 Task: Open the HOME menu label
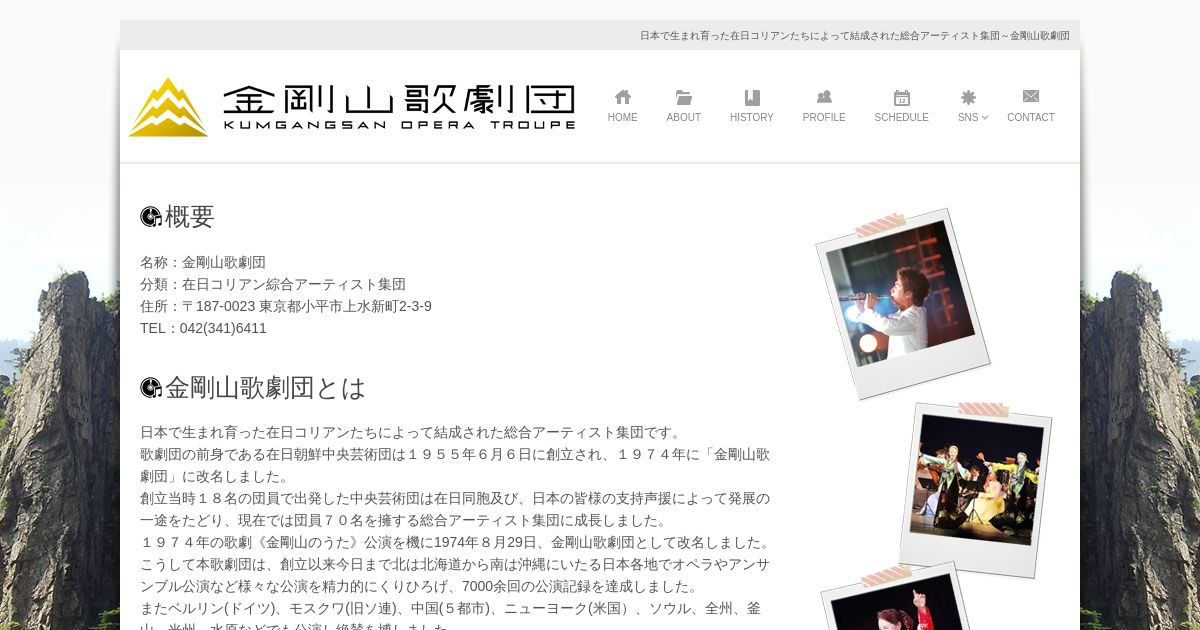click(x=622, y=118)
